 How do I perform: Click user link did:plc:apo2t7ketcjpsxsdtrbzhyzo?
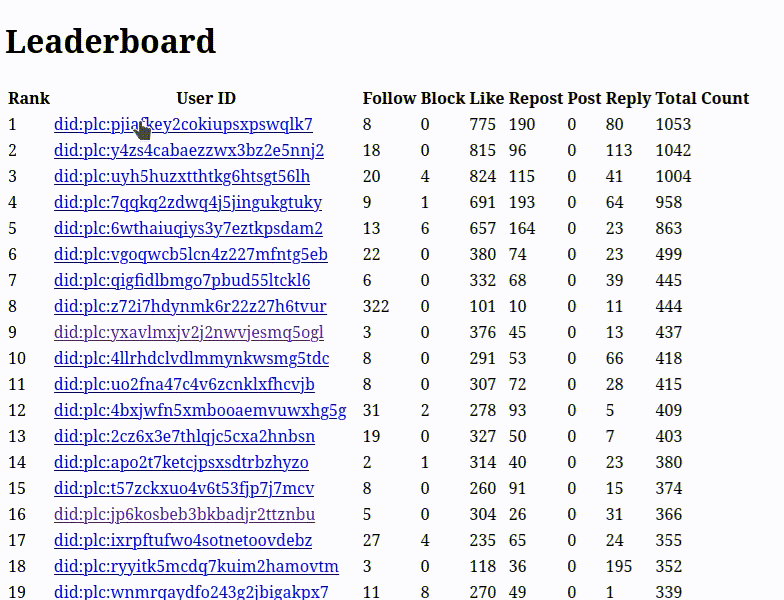(x=181, y=463)
